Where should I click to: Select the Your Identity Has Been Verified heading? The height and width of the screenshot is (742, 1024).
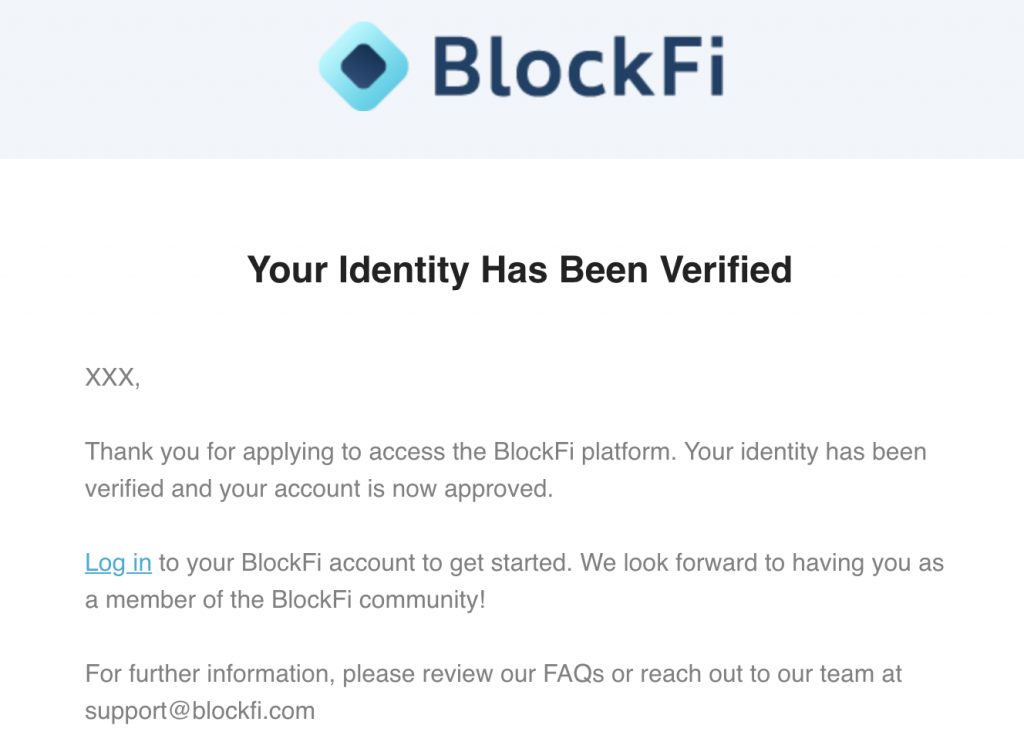pos(519,269)
